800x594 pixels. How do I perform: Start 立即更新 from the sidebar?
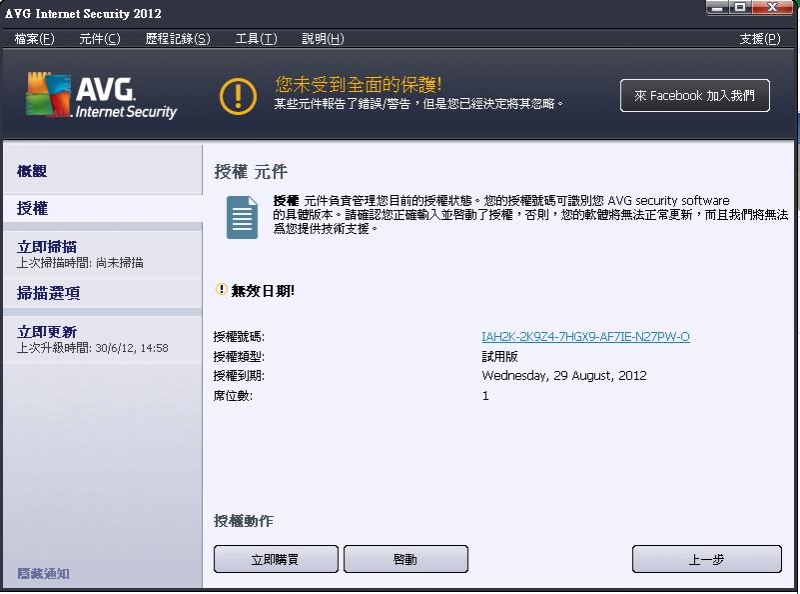(x=47, y=332)
